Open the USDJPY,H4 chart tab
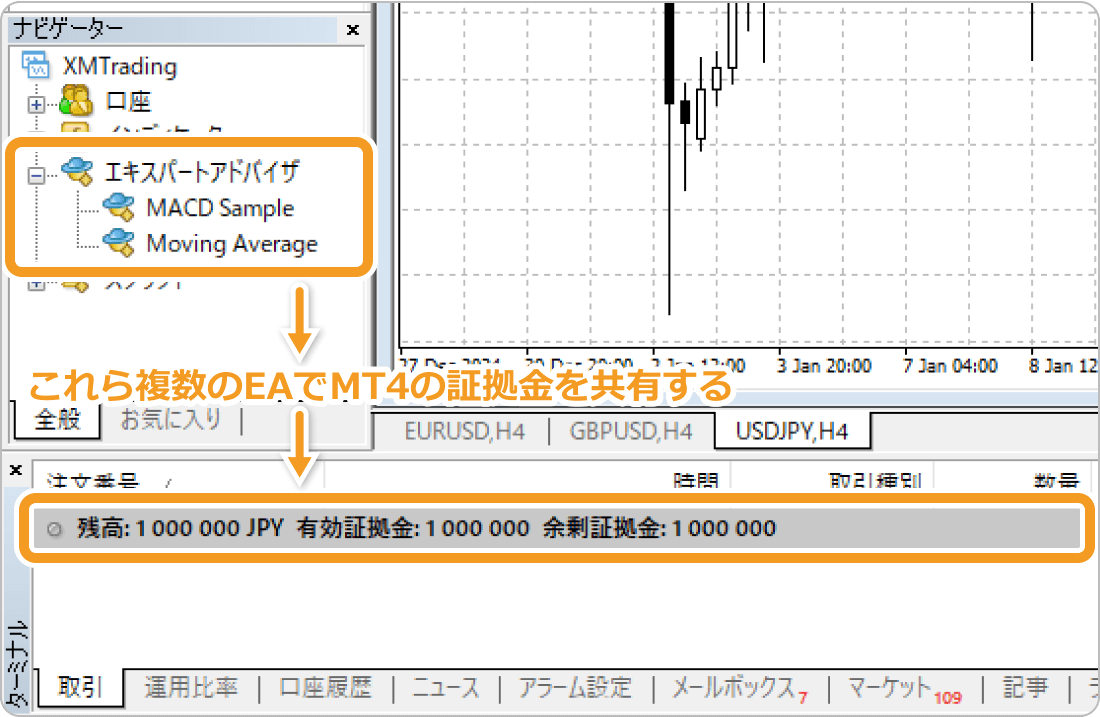This screenshot has height=717, width=1100. click(792, 431)
